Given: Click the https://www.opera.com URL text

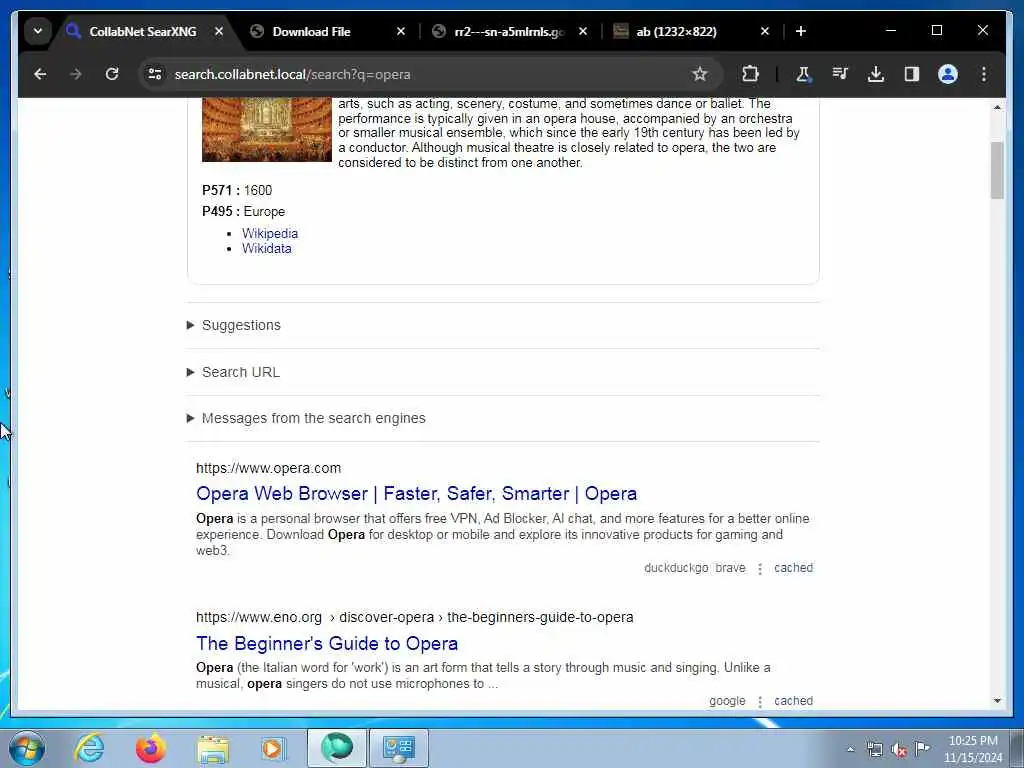Looking at the screenshot, I should coord(268,468).
